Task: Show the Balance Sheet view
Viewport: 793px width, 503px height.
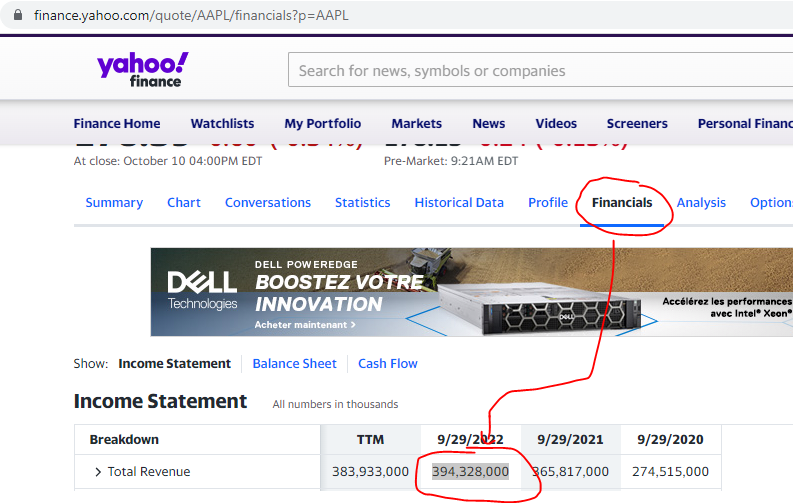Action: click(x=294, y=363)
